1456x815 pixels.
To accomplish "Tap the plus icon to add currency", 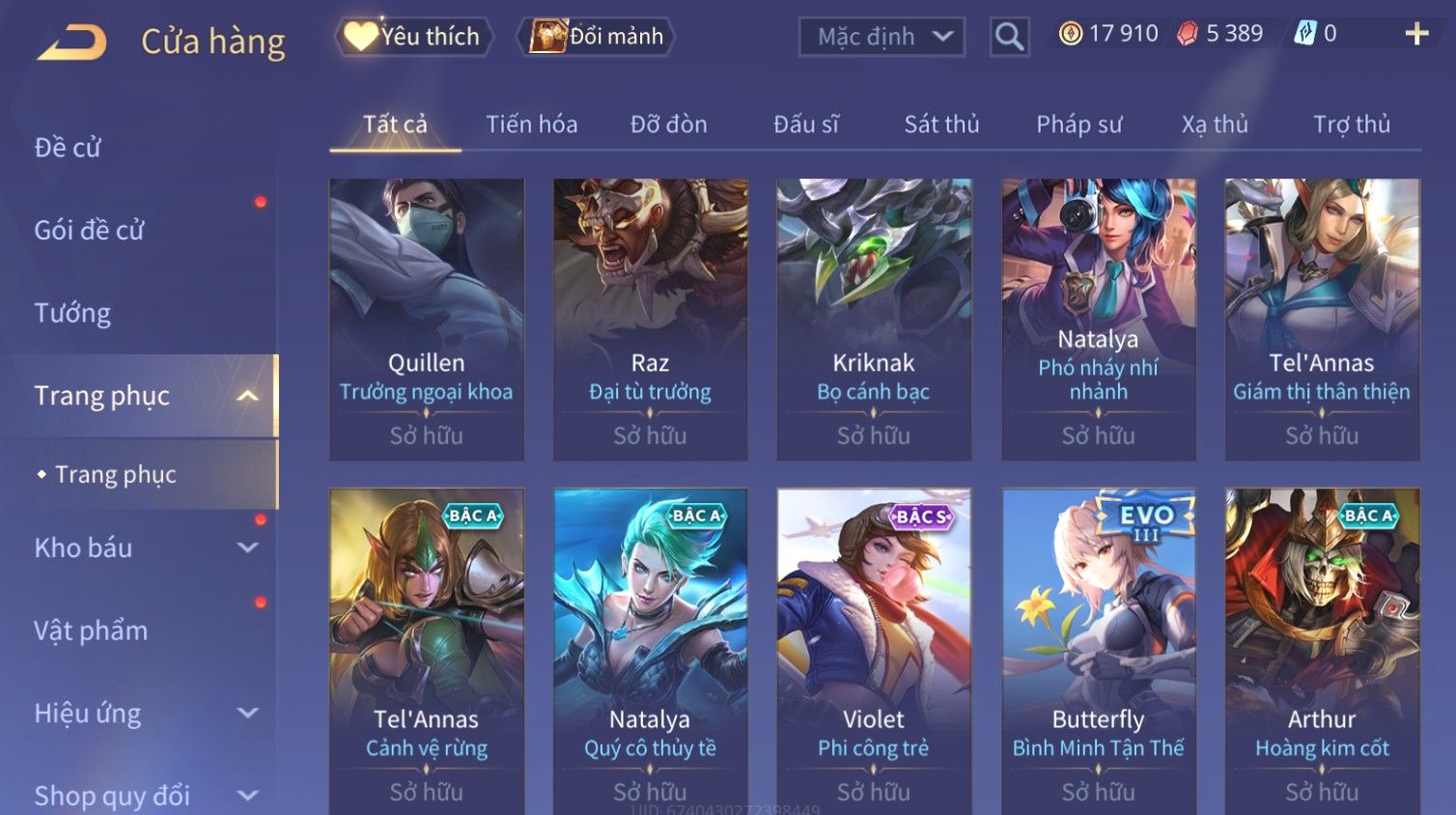I will coord(1416,34).
